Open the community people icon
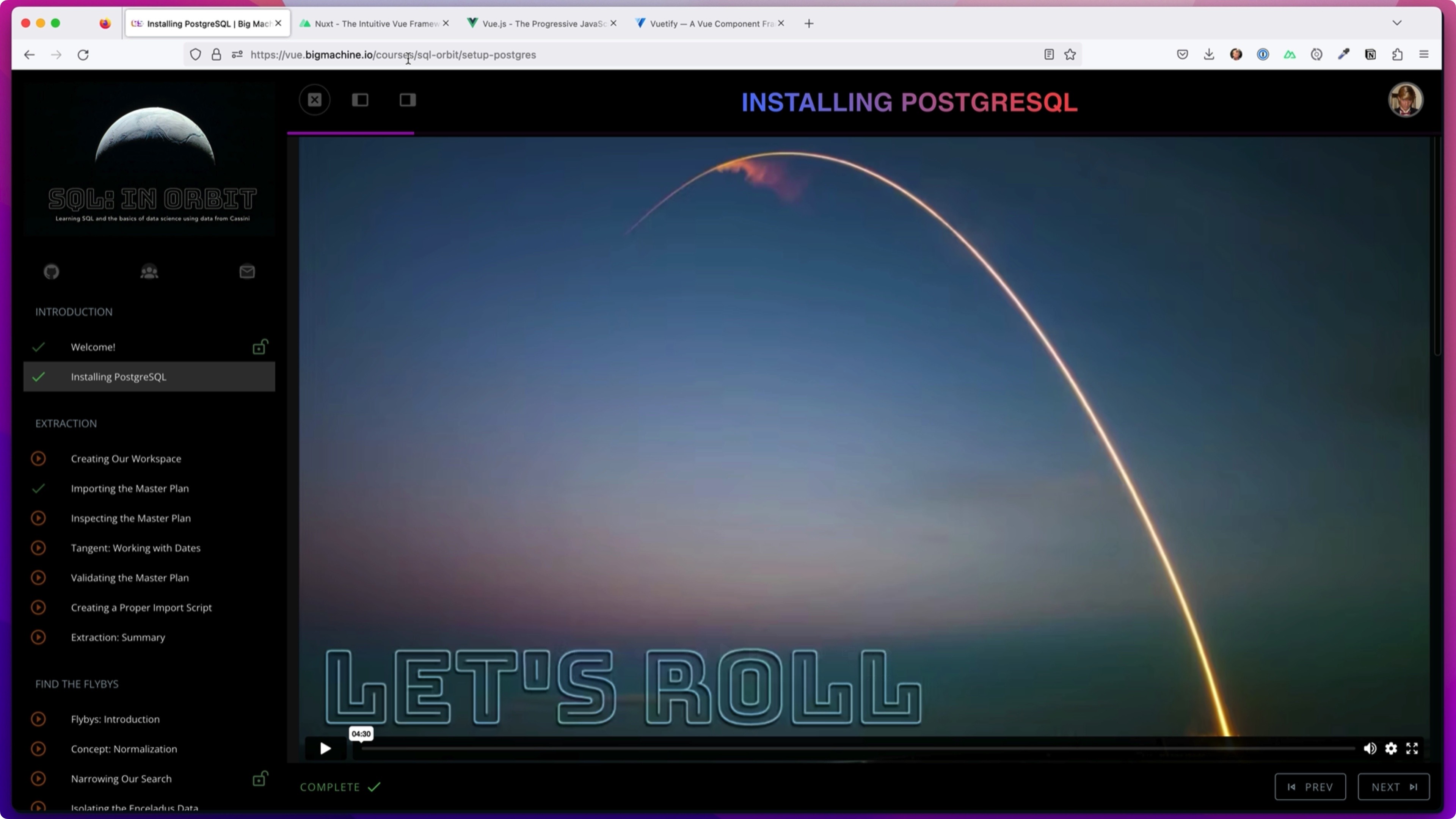1456x819 pixels. coord(149,272)
